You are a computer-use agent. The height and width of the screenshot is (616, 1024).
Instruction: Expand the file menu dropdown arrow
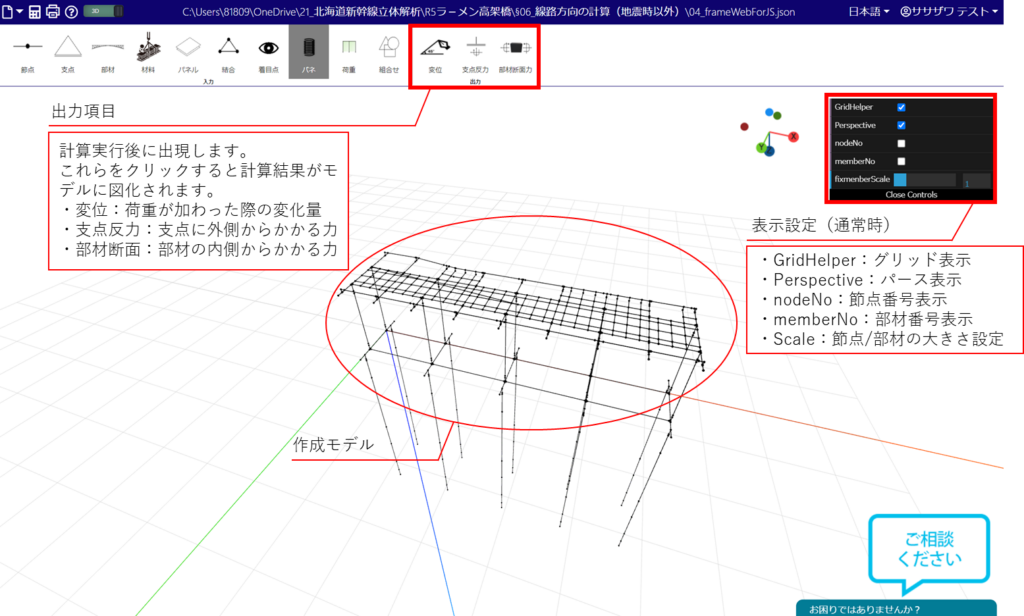(20, 12)
